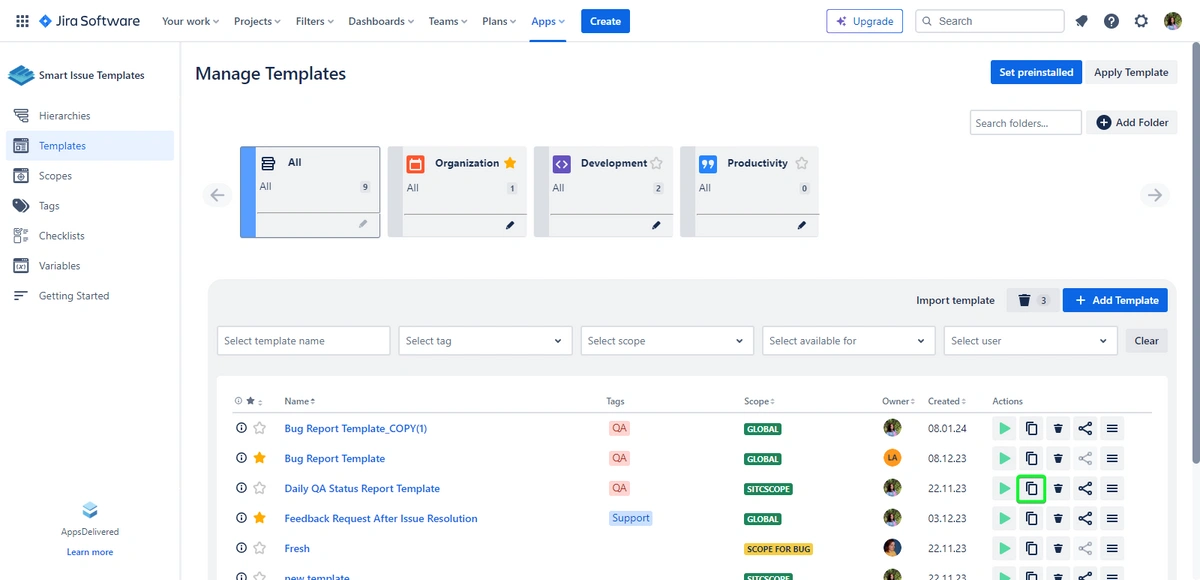
Task: Click the Add Folder button
Action: (x=1131, y=123)
